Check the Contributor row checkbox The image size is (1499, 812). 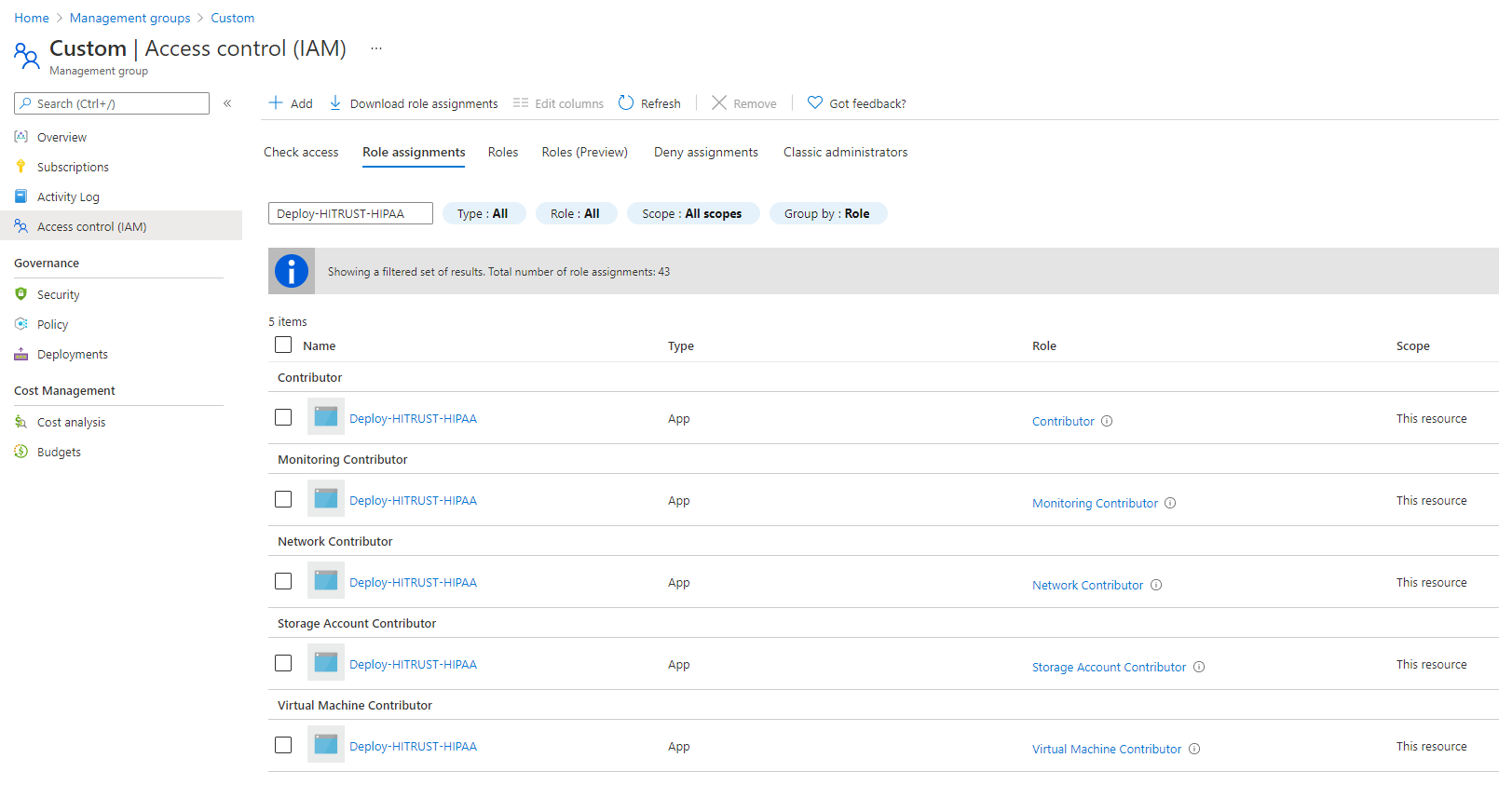click(283, 417)
